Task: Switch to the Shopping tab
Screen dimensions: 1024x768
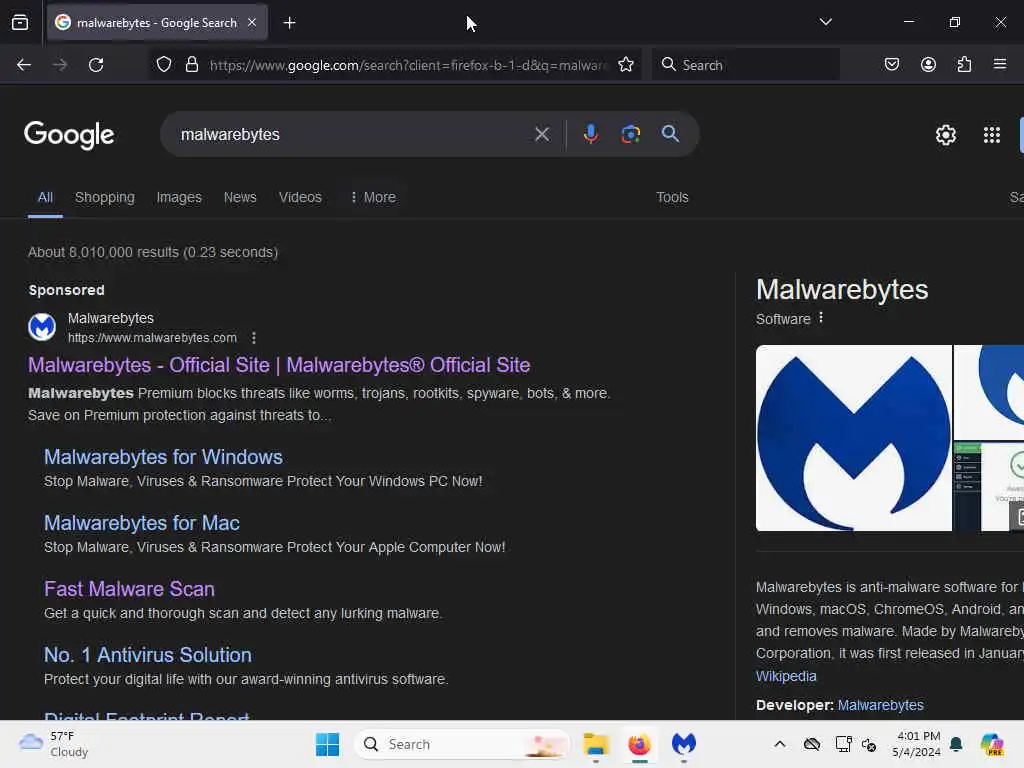Action: tap(104, 197)
